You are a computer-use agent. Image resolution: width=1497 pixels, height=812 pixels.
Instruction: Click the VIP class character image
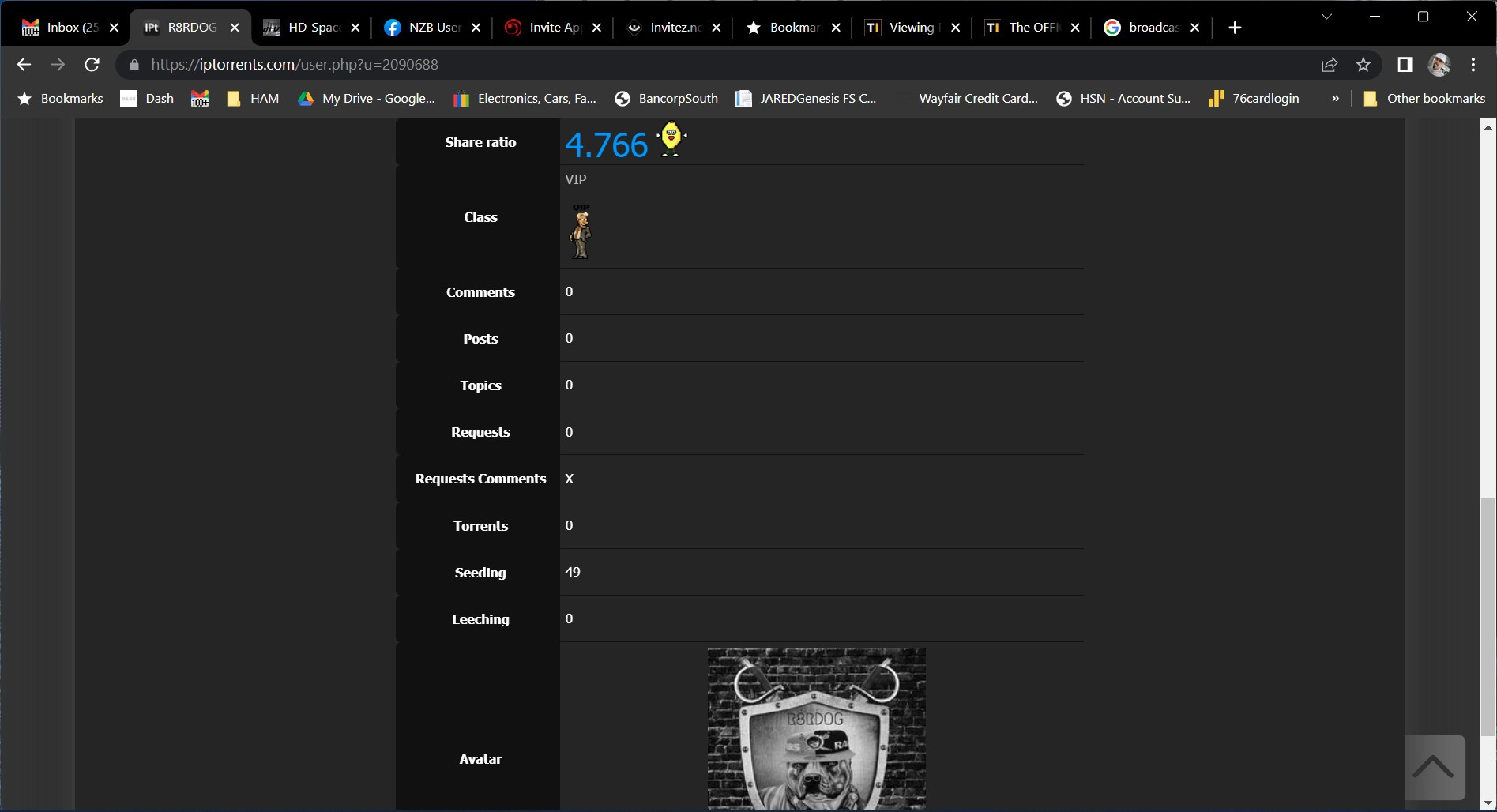(581, 231)
